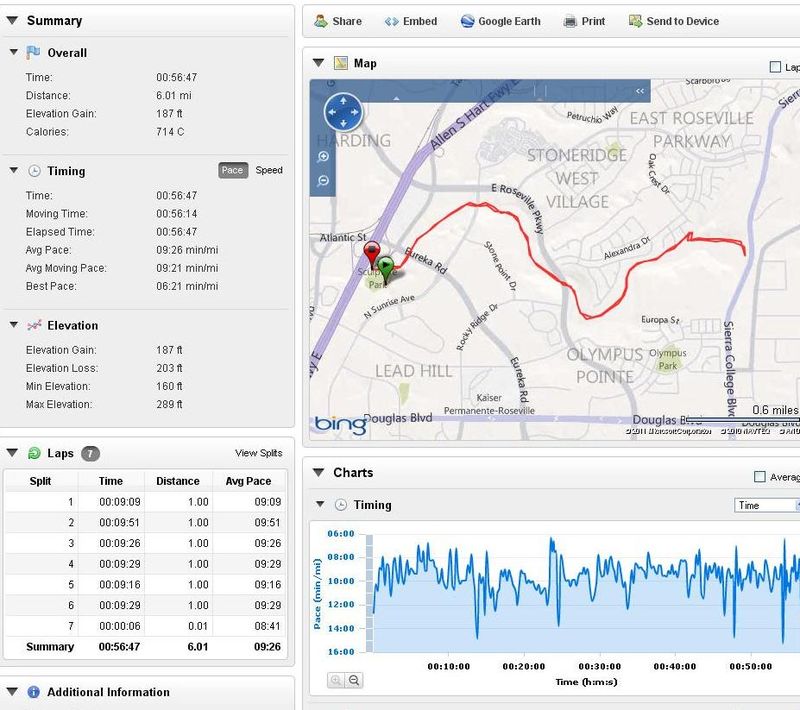
Task: Collapse the Summary panel
Action: tap(13, 21)
